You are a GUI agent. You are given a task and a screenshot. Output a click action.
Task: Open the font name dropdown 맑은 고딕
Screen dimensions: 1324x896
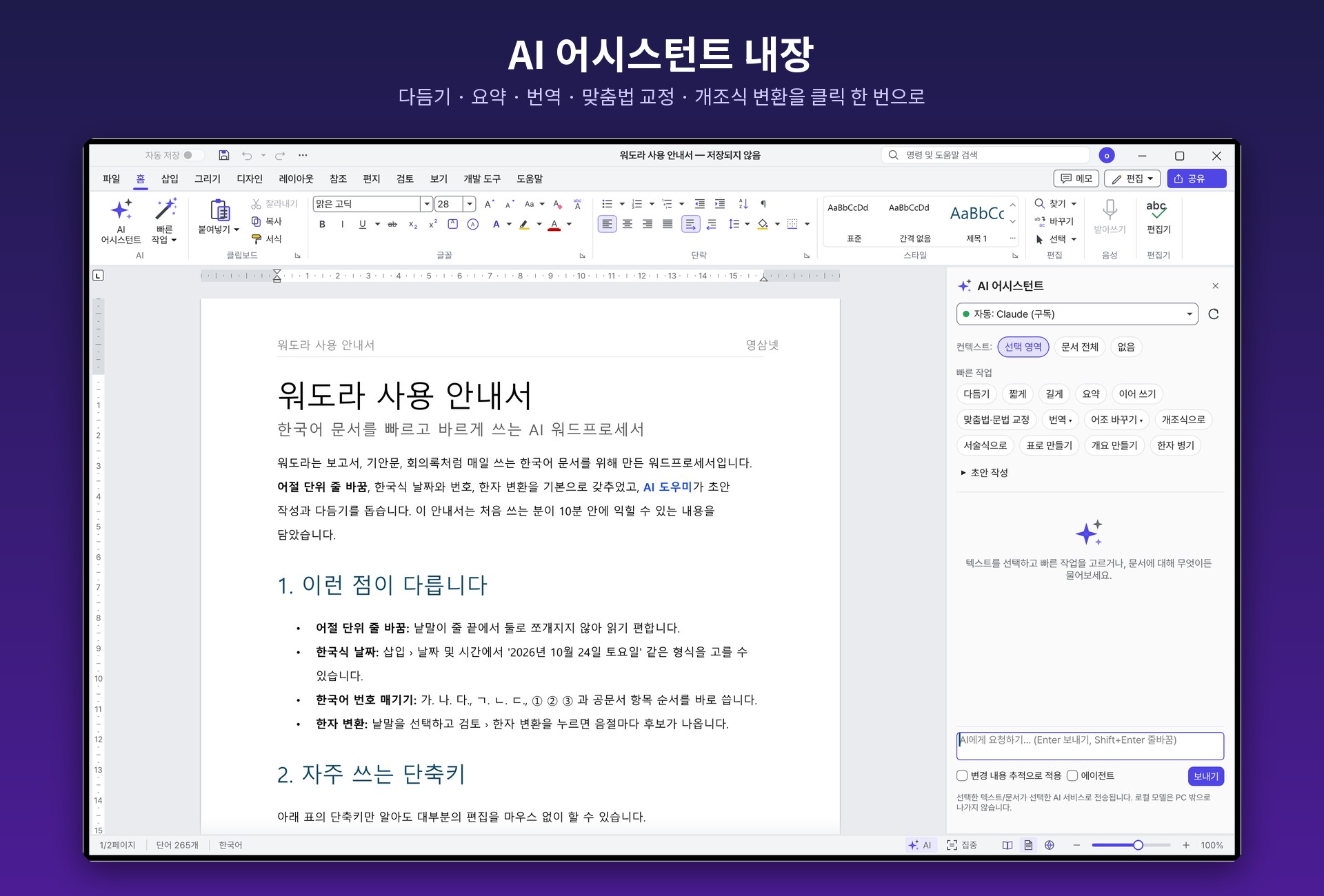(427, 204)
